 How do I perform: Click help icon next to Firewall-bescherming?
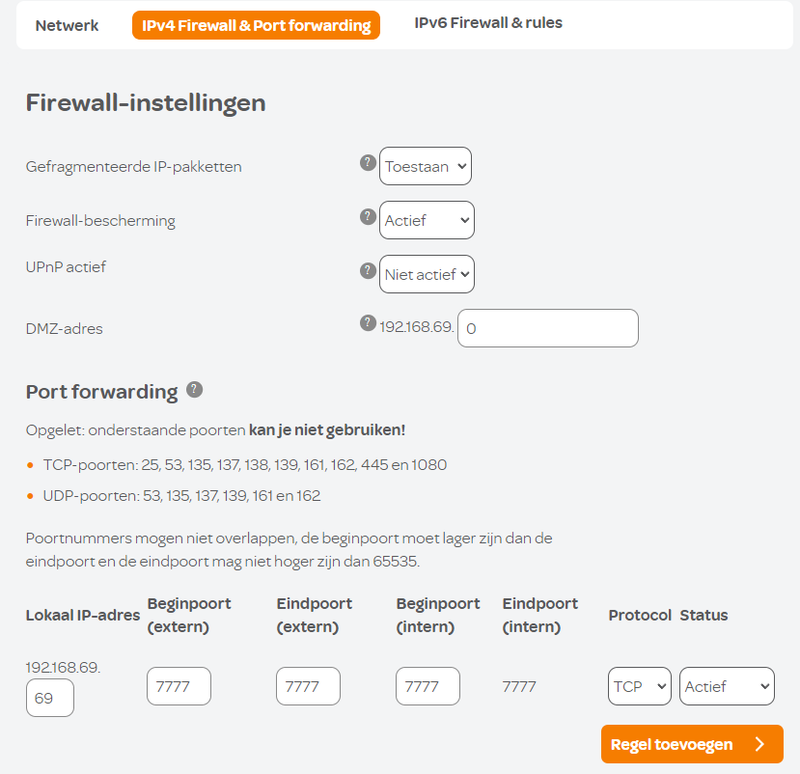point(367,217)
